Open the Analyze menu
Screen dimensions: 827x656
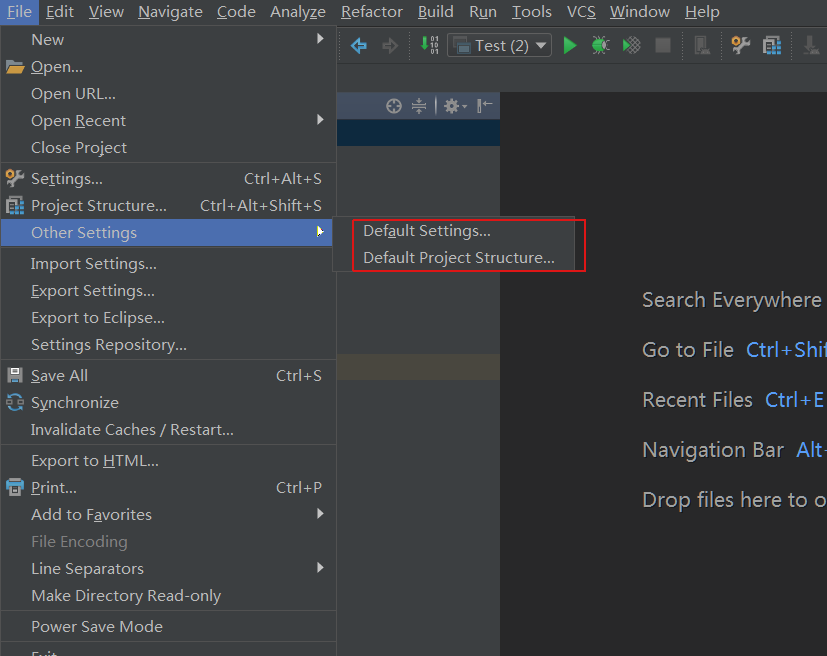(298, 12)
